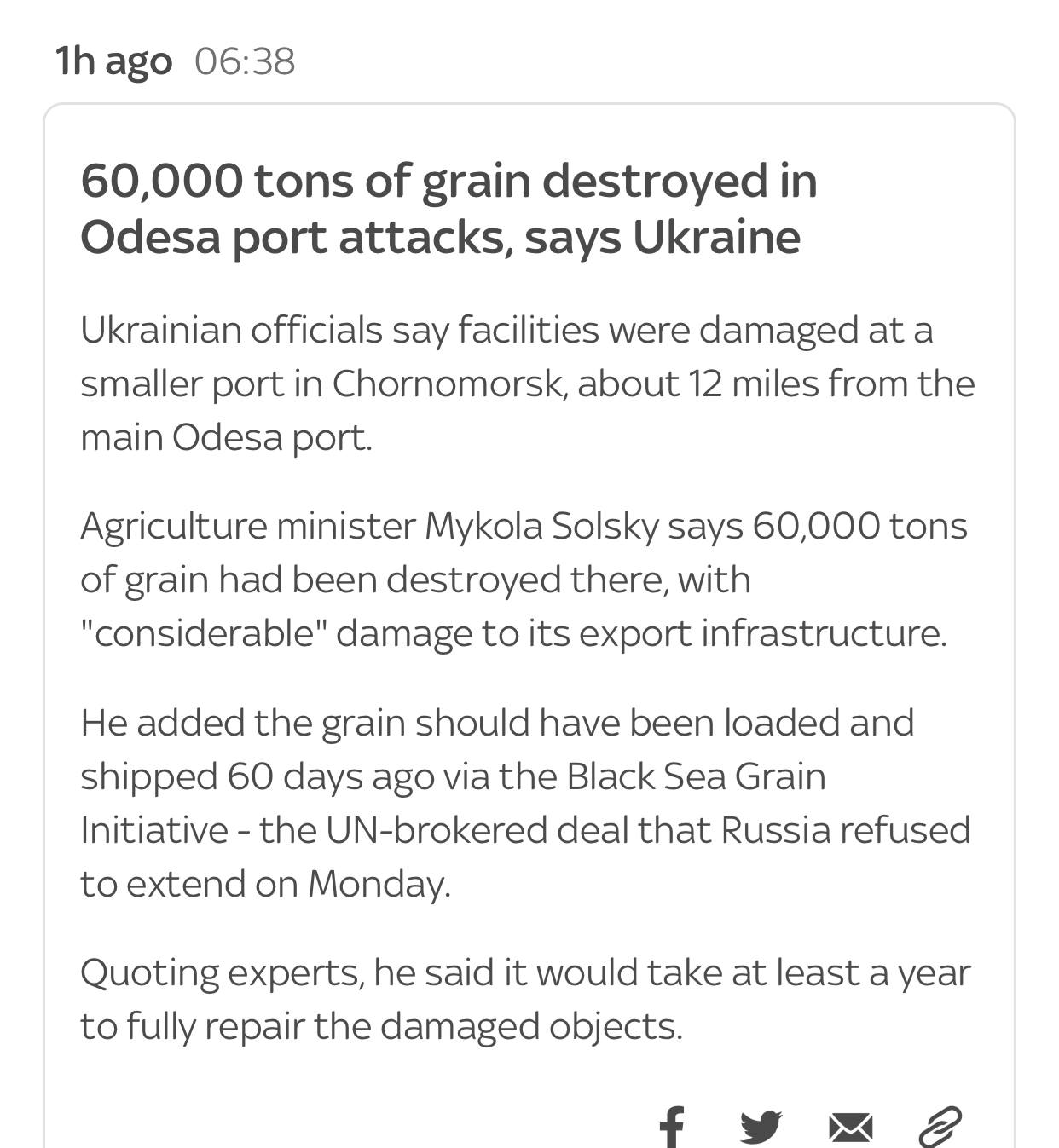Copy the post link with chain icon
1059x1148 pixels.
940,1127
